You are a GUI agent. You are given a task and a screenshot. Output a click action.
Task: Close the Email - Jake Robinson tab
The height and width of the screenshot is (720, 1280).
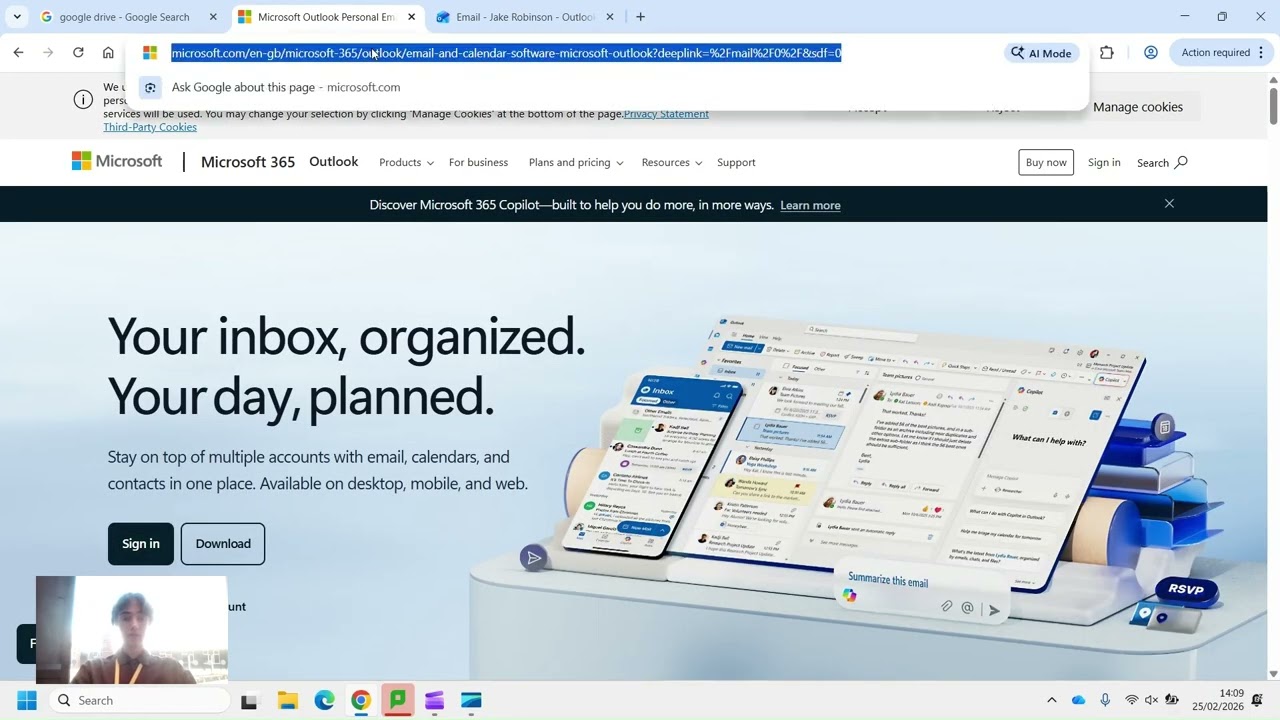pos(610,17)
